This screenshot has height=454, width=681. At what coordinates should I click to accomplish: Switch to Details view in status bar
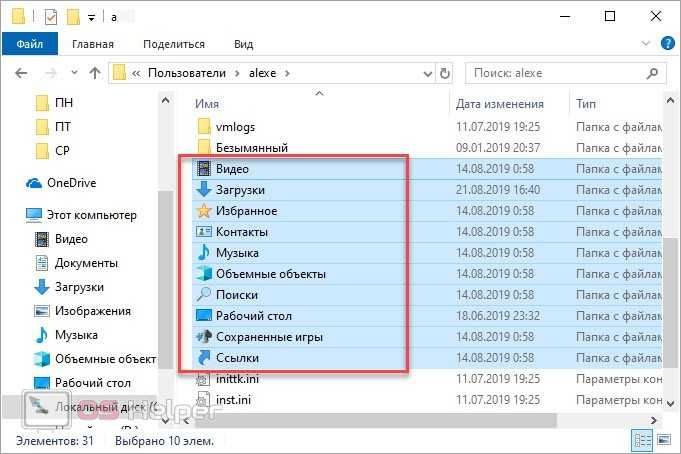point(641,441)
